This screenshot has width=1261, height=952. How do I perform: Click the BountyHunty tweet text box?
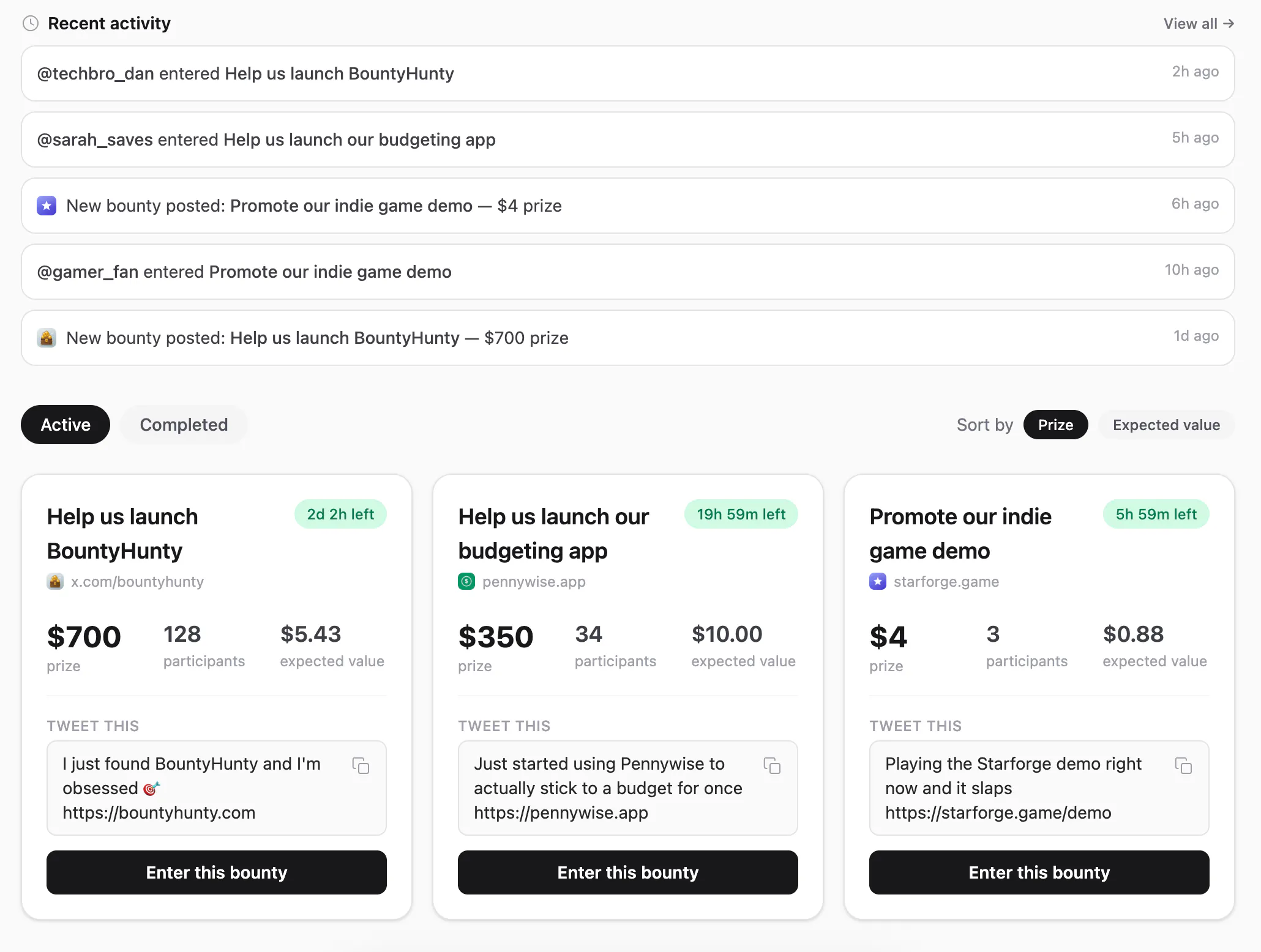coord(217,788)
